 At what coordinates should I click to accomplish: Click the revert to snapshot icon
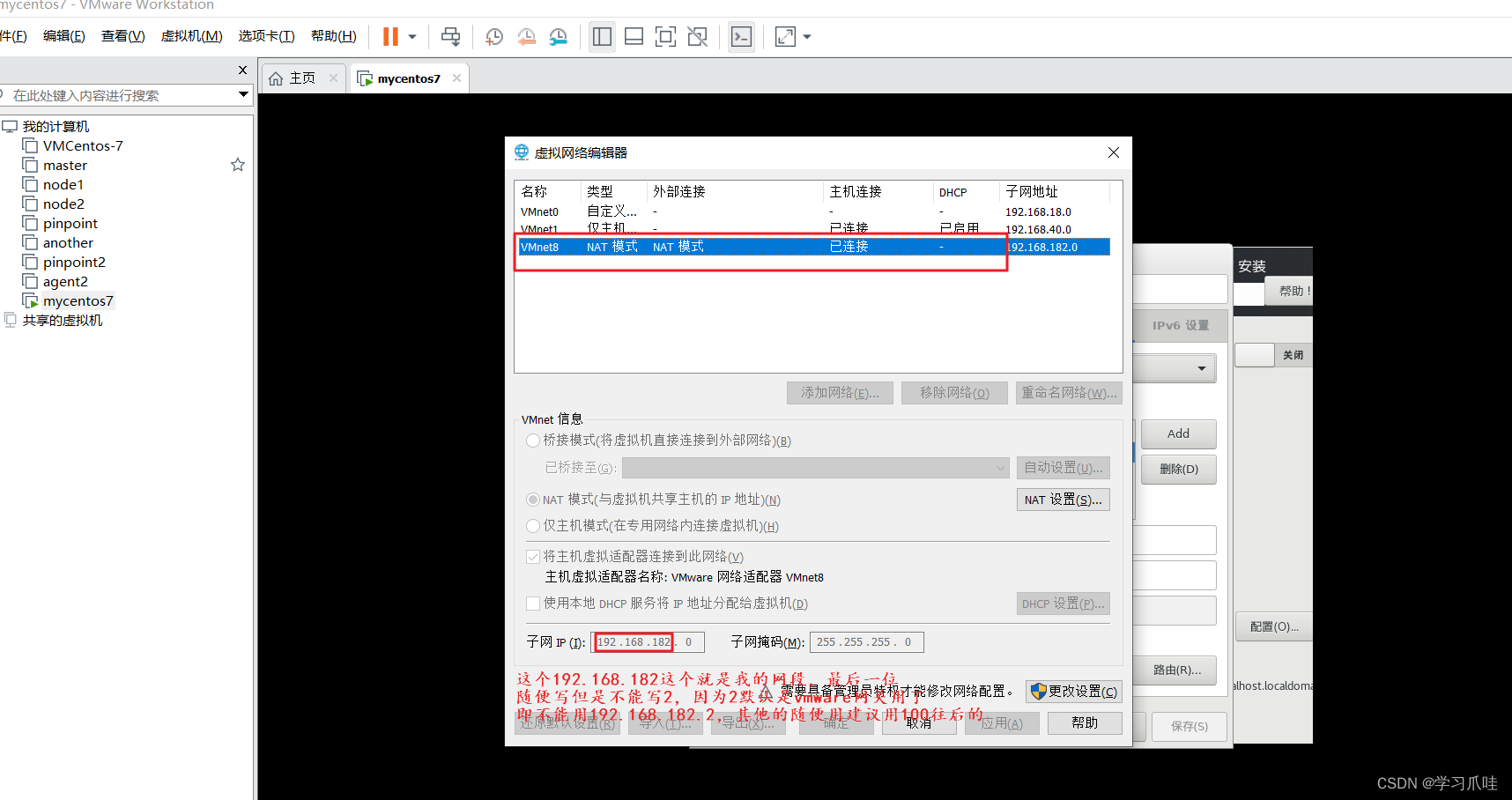(526, 36)
